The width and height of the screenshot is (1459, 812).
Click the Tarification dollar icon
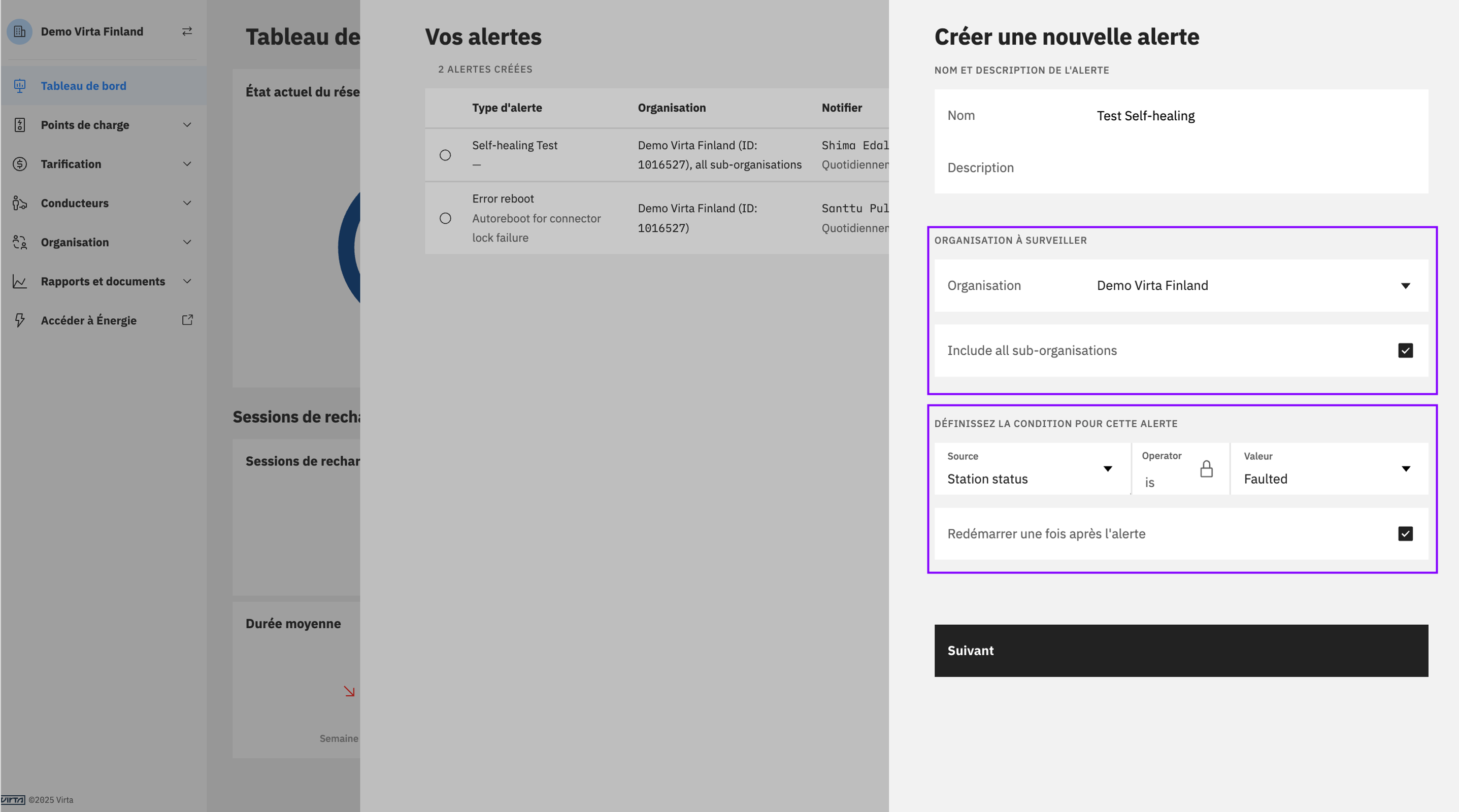click(x=20, y=164)
